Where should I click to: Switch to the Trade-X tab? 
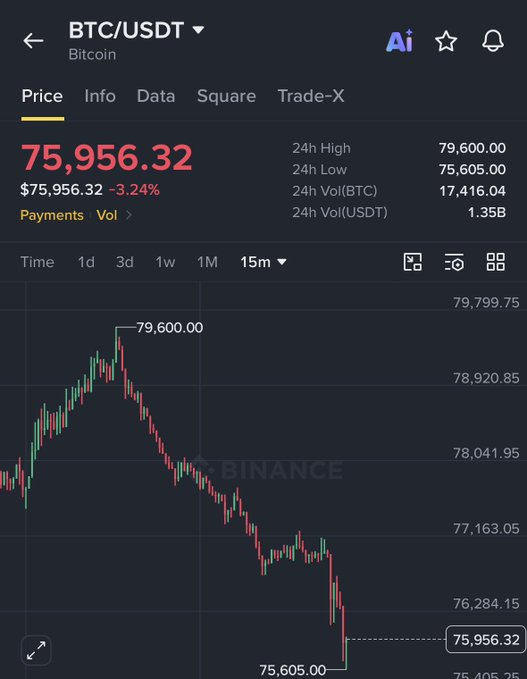coord(311,96)
